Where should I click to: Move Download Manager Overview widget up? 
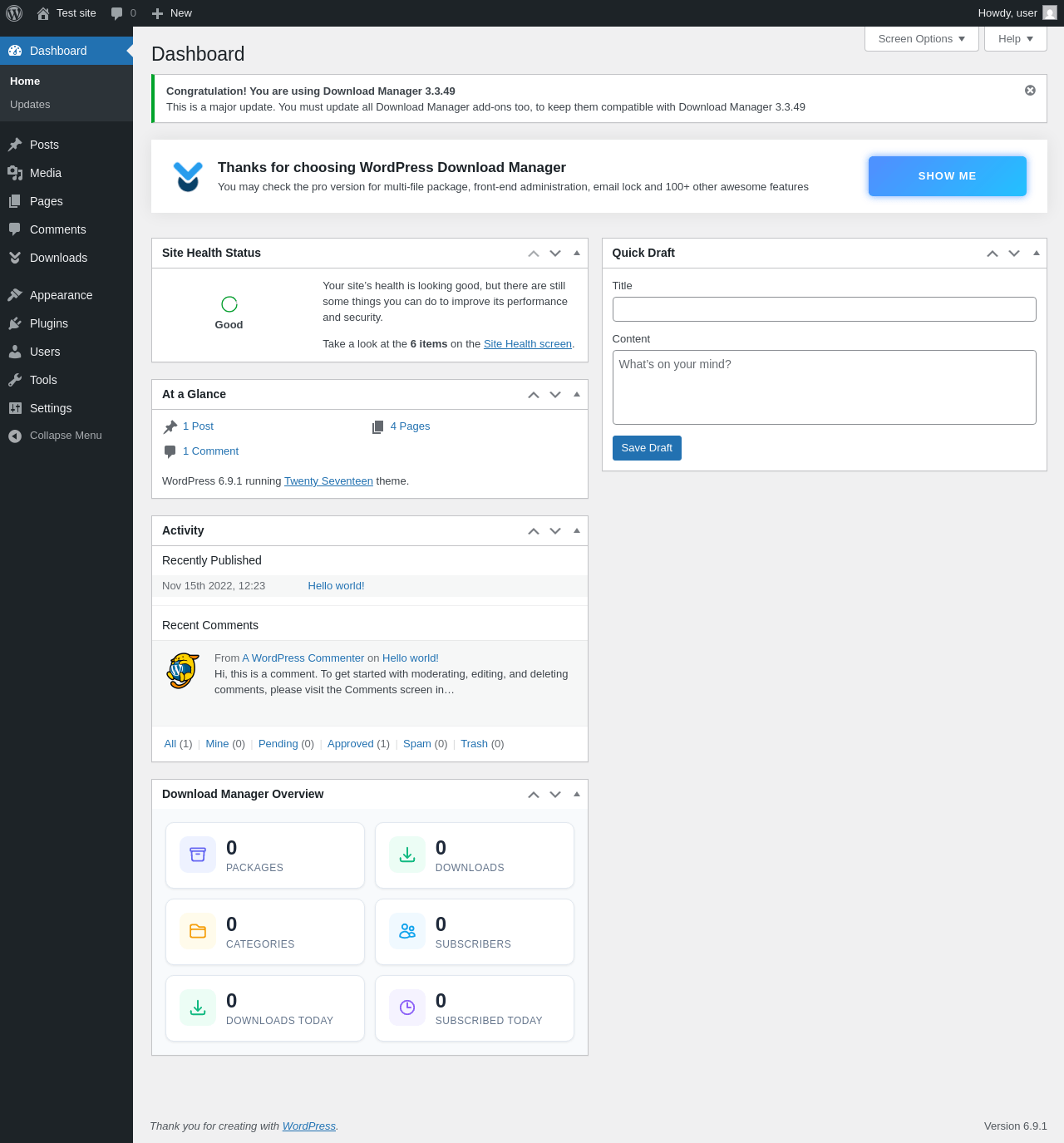click(534, 795)
